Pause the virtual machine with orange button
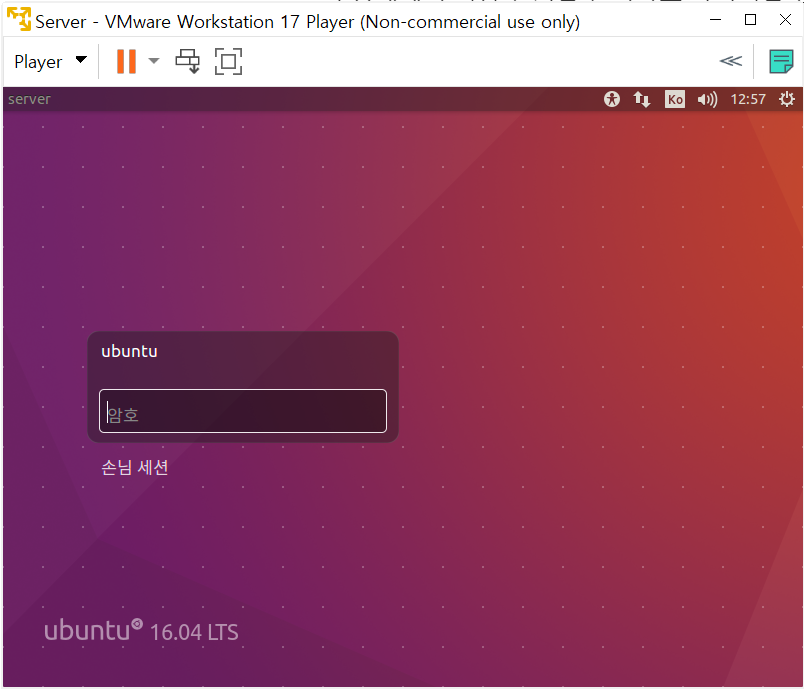The image size is (804, 689). (126, 62)
